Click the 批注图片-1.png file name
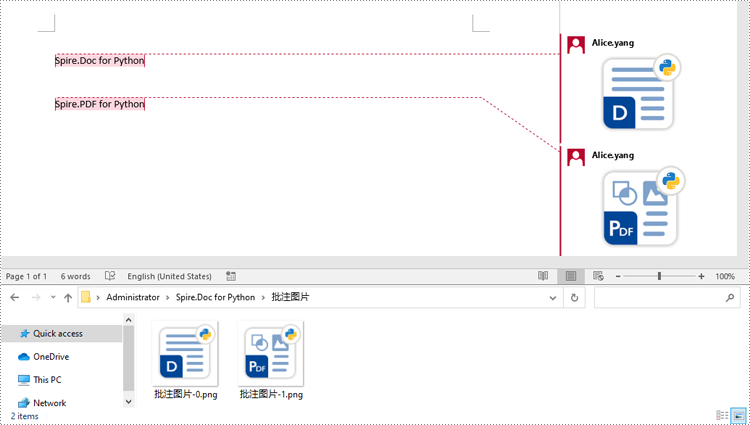The height and width of the screenshot is (425, 750). 271,394
